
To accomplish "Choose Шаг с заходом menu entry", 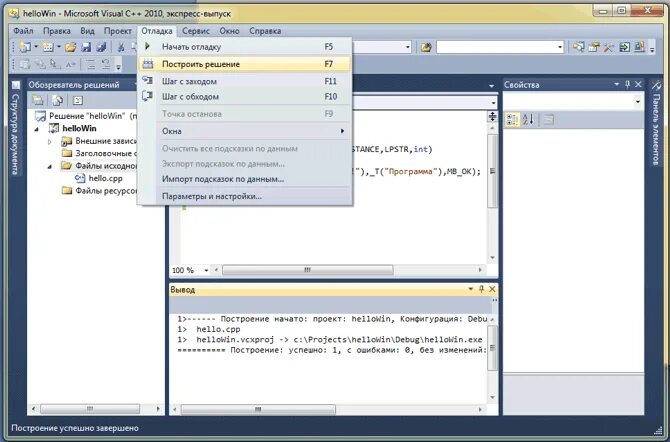I will 245,81.
